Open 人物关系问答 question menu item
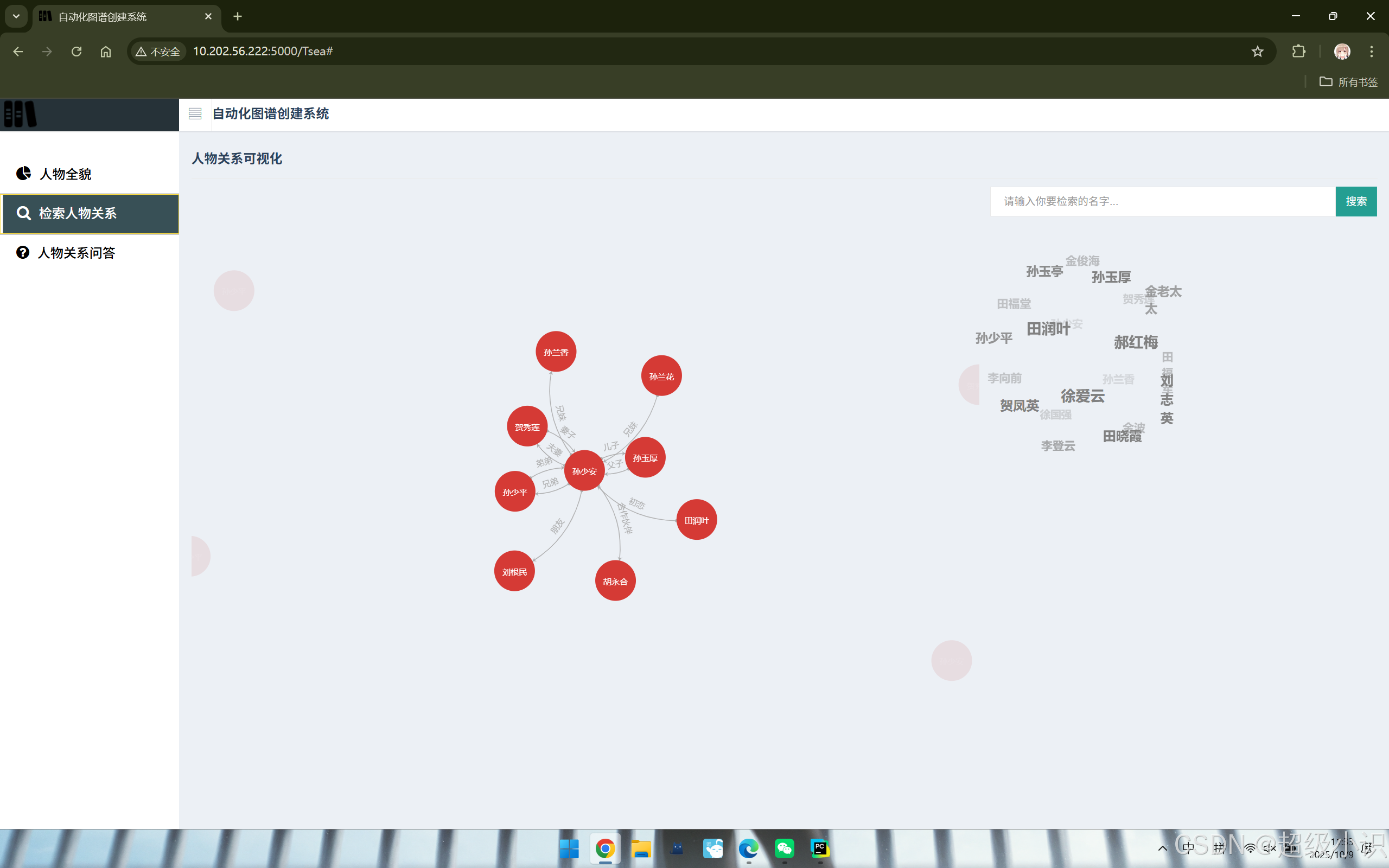Screen dimensions: 1389x868 [76, 253]
